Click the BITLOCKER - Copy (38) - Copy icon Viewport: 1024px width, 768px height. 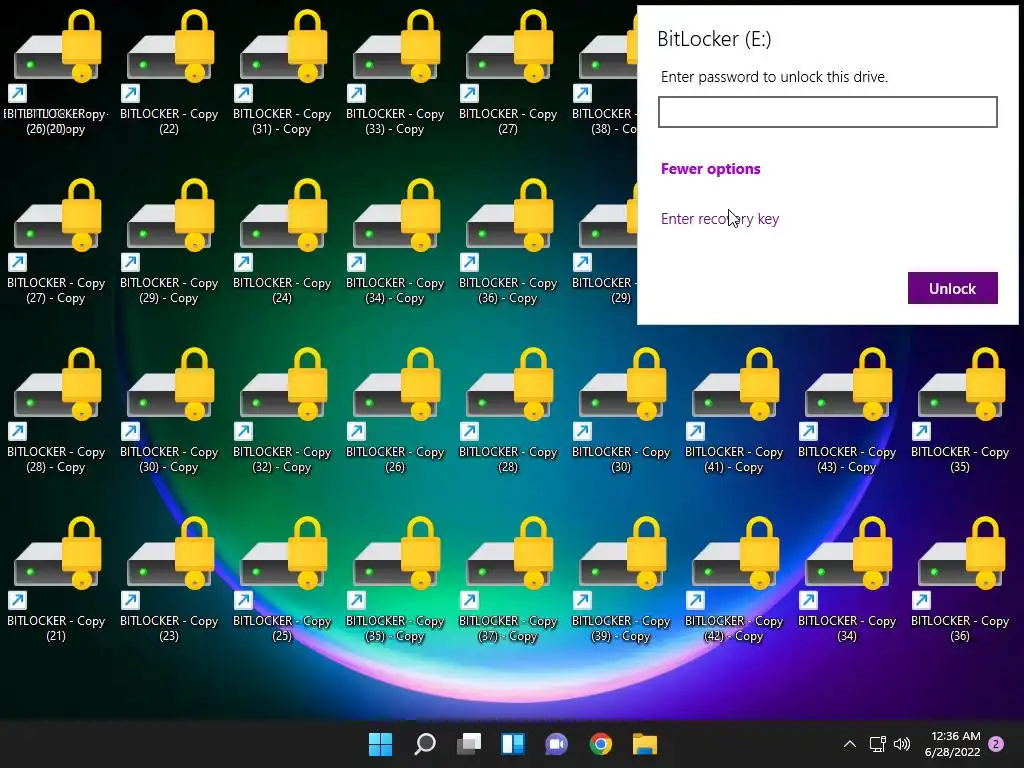(605, 72)
